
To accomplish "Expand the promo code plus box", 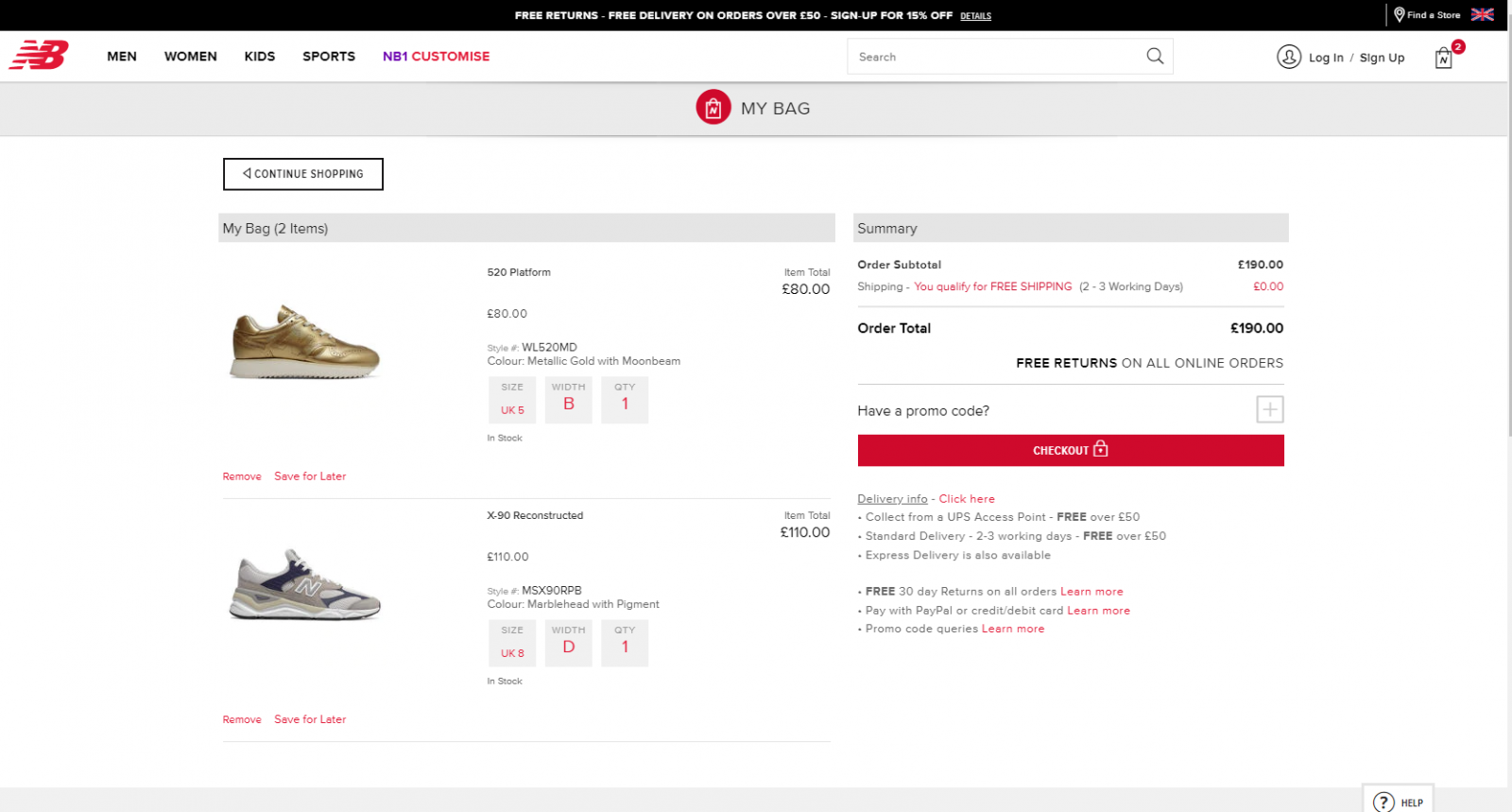I will (x=1270, y=409).
